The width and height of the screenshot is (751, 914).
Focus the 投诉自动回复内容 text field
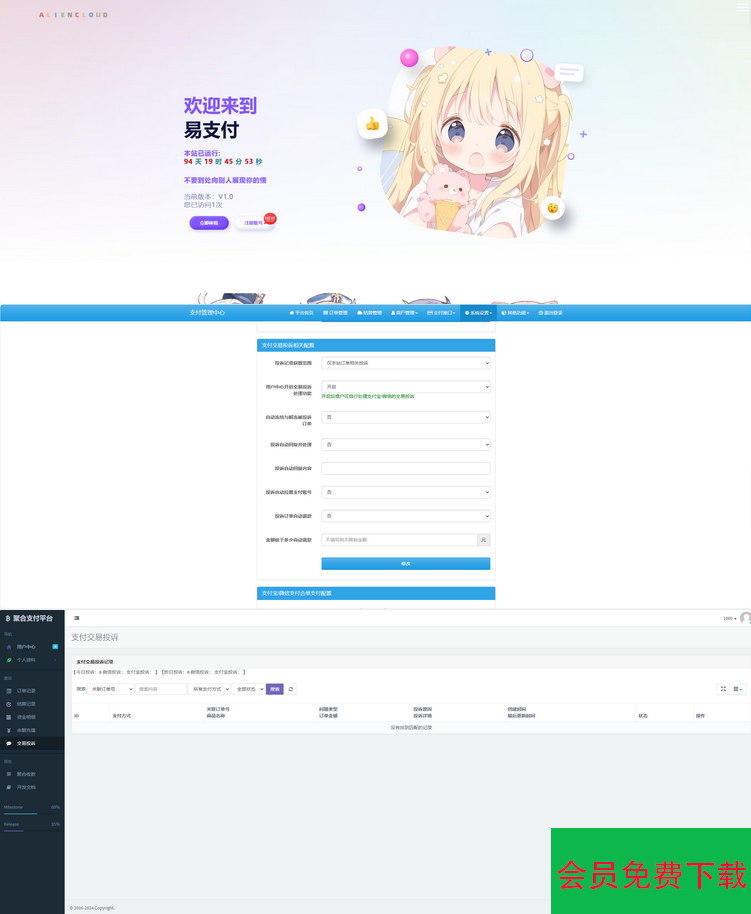tap(406, 469)
